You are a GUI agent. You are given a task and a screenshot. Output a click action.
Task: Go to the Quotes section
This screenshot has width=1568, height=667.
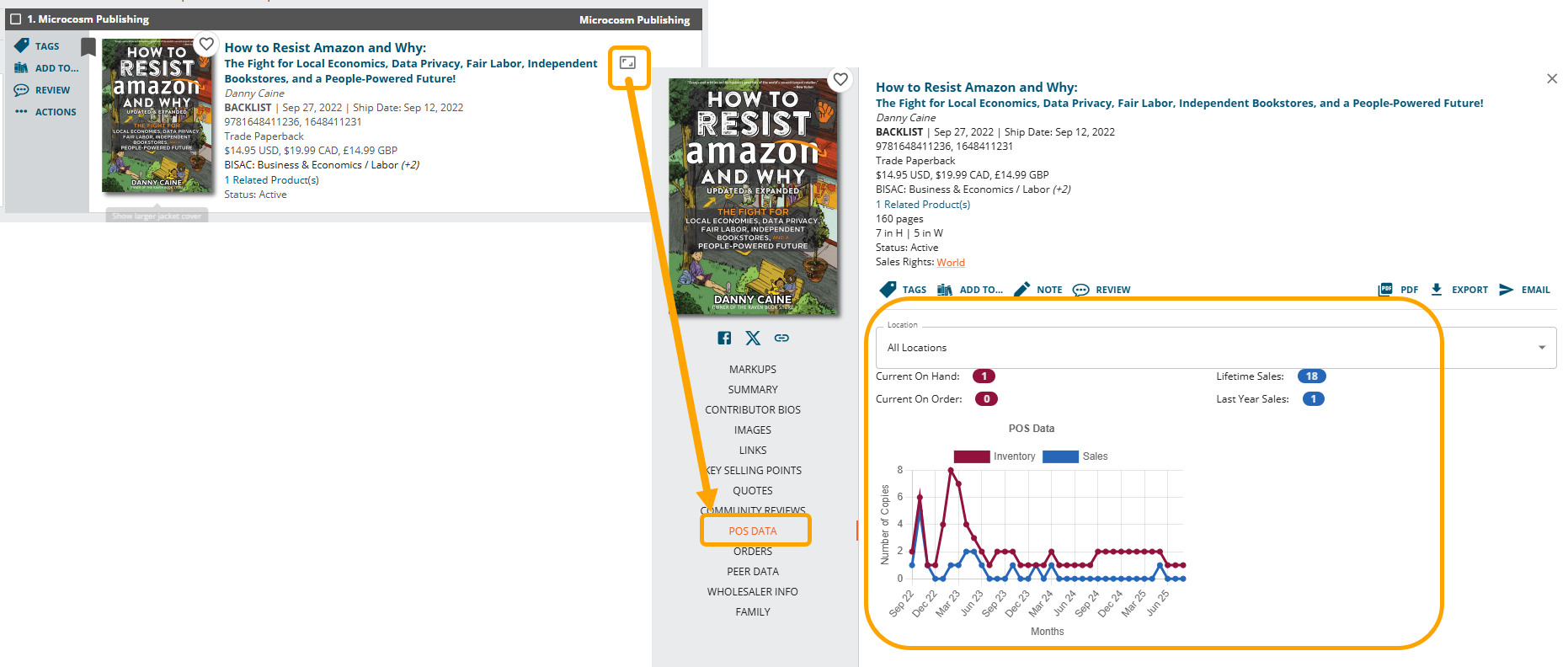pos(753,491)
